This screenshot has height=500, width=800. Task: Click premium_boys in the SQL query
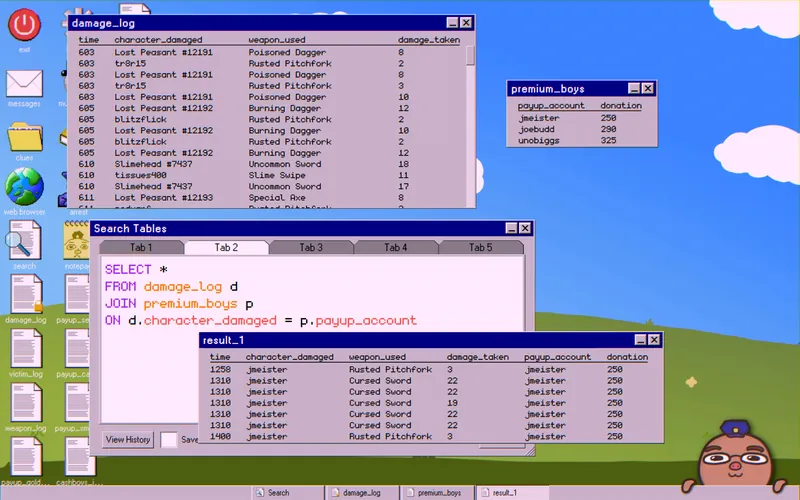click(x=190, y=304)
